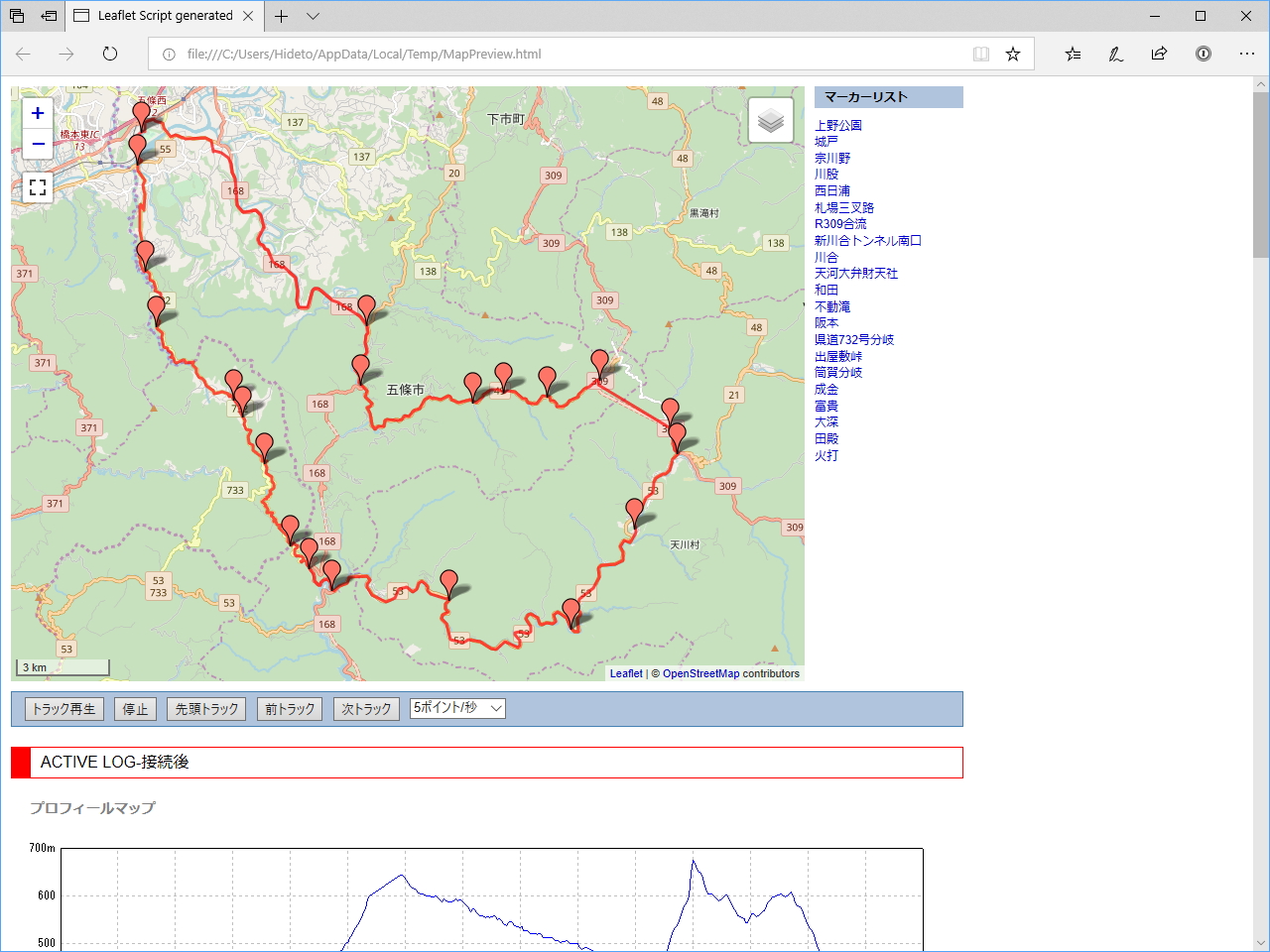Select 天河大弁財天社 in the marker list

[x=856, y=274]
